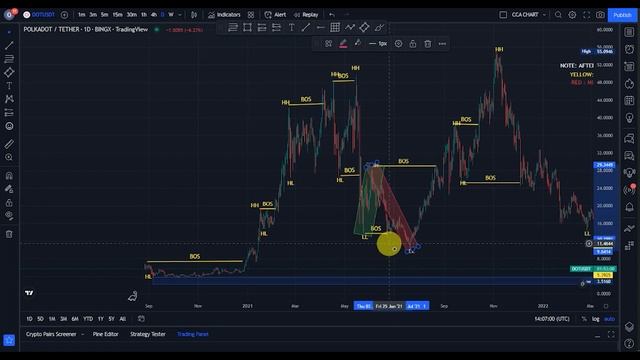Open drawing settings in floating toolbar
Viewport: 640px width, 360px height.
pyautogui.click(x=398, y=44)
